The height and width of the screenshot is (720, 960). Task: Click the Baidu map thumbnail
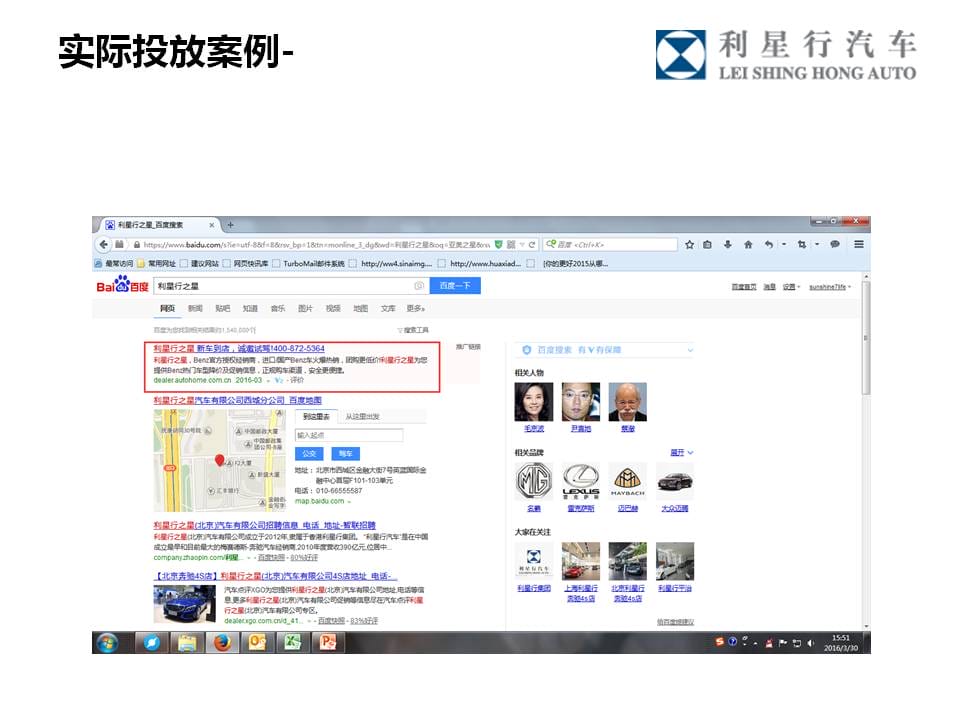click(x=219, y=460)
